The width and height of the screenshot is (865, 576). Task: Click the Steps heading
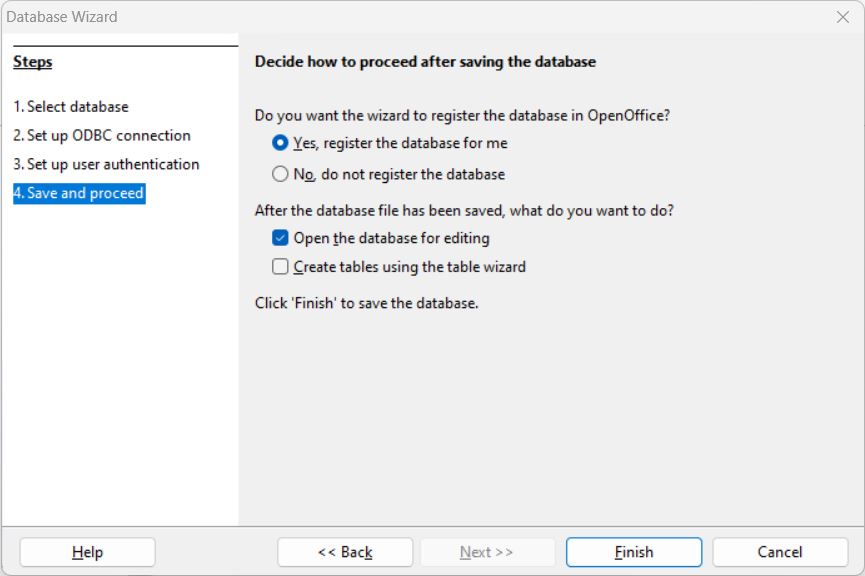point(33,62)
